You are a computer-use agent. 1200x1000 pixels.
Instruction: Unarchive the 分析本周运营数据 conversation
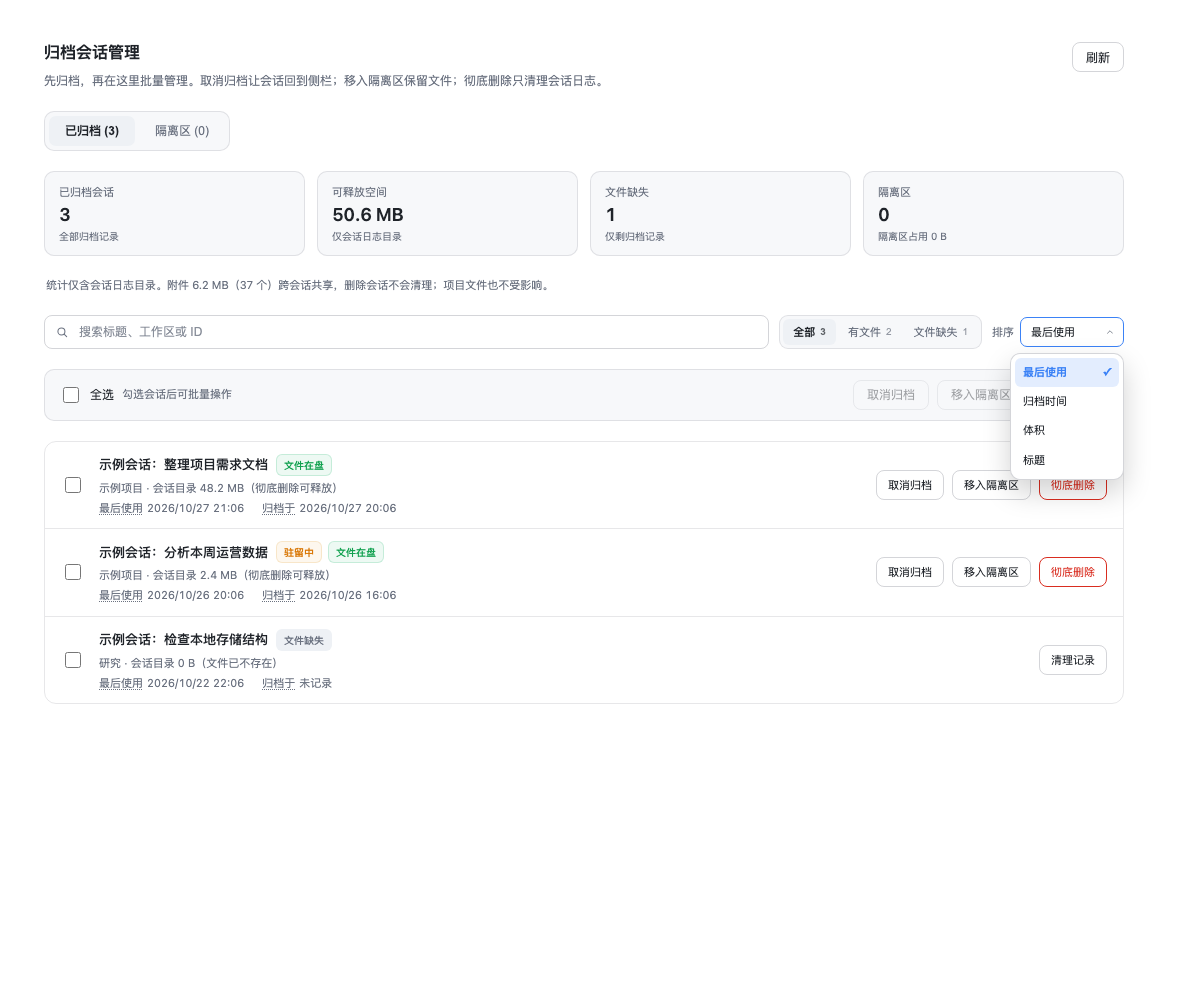point(910,572)
